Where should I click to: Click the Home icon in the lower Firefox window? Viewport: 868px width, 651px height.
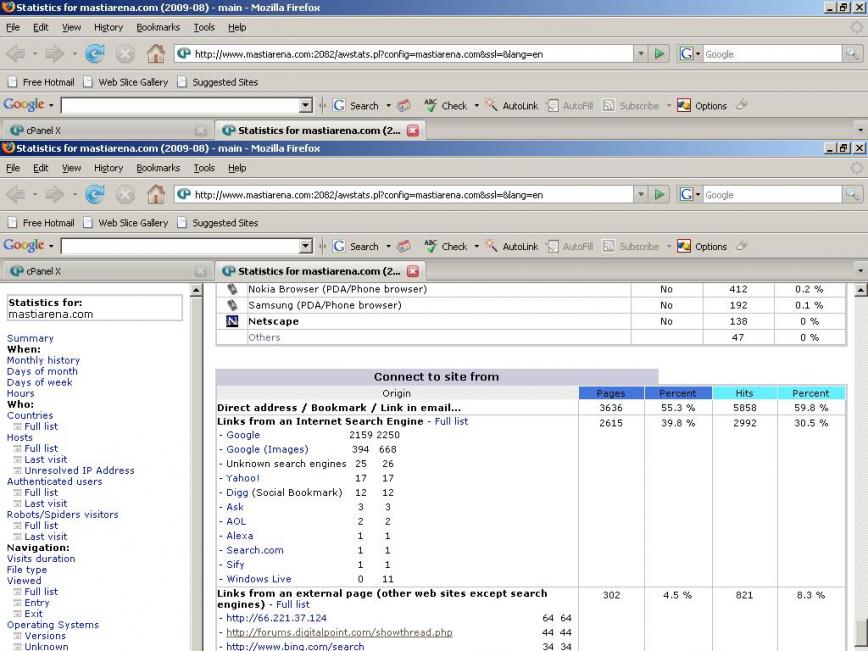156,195
